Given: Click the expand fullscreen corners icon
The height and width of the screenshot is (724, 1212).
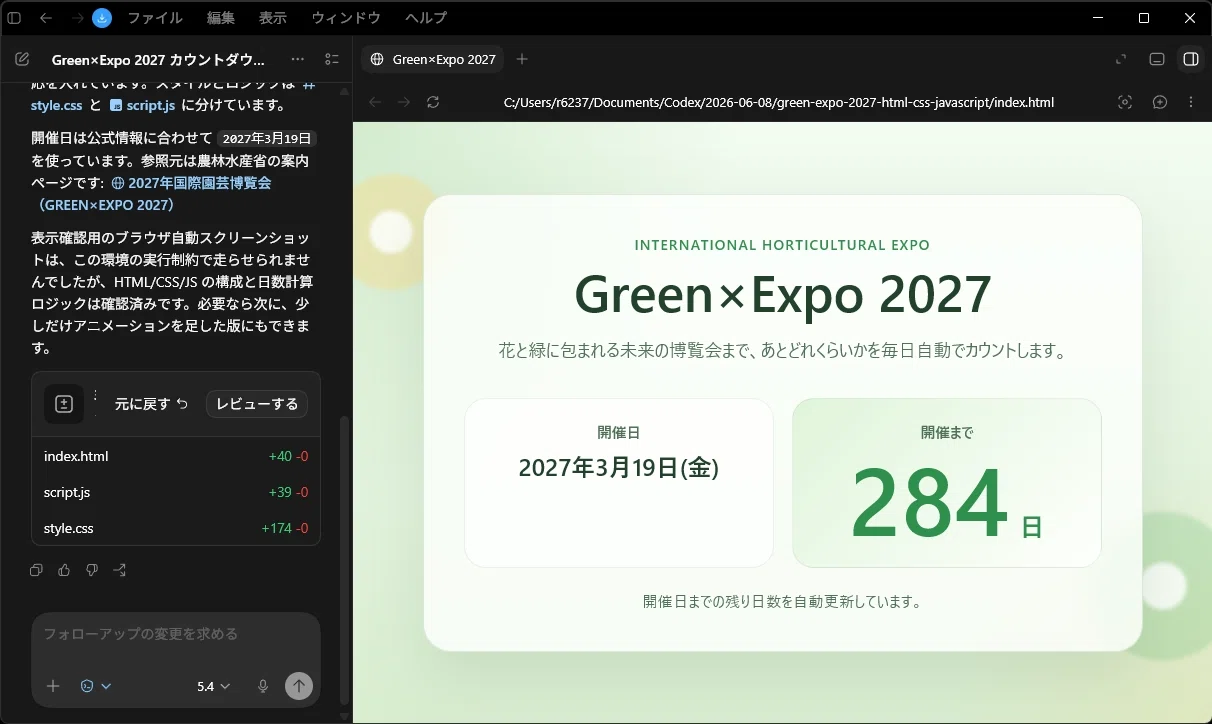Looking at the screenshot, I should pyautogui.click(x=1121, y=59).
